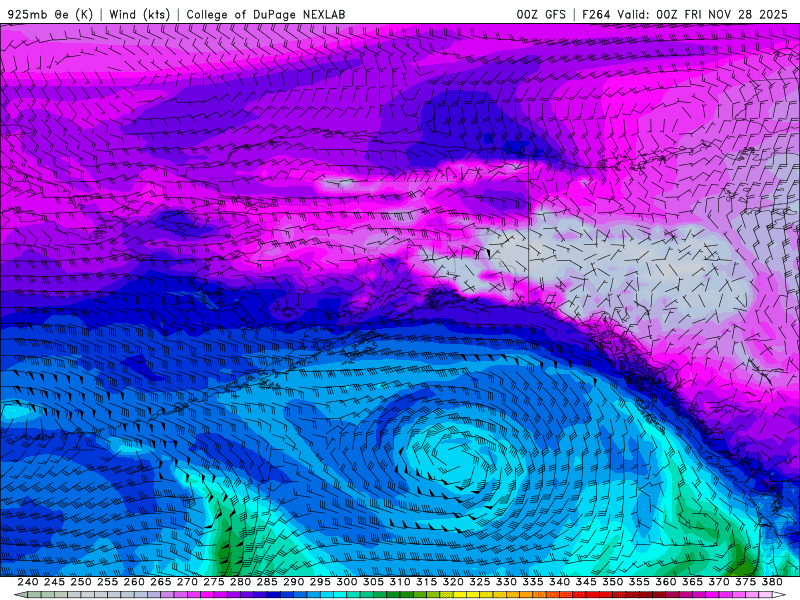Click the 345 value on the color scale

click(585, 582)
